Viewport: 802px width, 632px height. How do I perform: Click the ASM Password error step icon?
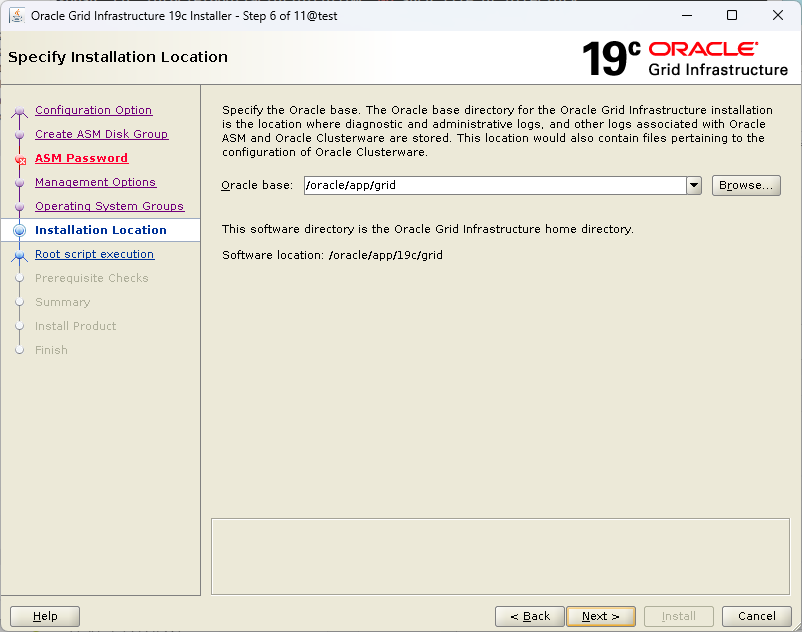pyautogui.click(x=20, y=160)
